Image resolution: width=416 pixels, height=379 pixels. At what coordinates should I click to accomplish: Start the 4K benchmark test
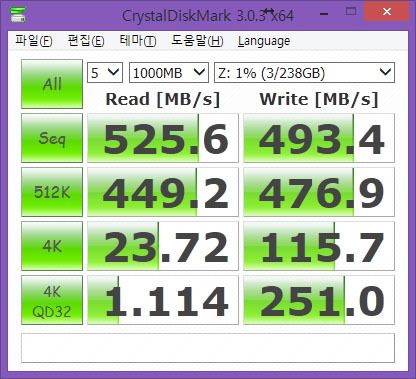52,246
